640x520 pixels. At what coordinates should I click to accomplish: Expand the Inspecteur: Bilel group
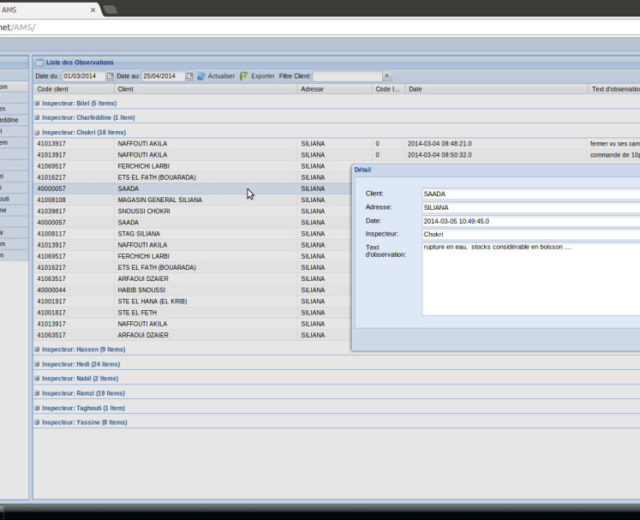click(x=38, y=103)
